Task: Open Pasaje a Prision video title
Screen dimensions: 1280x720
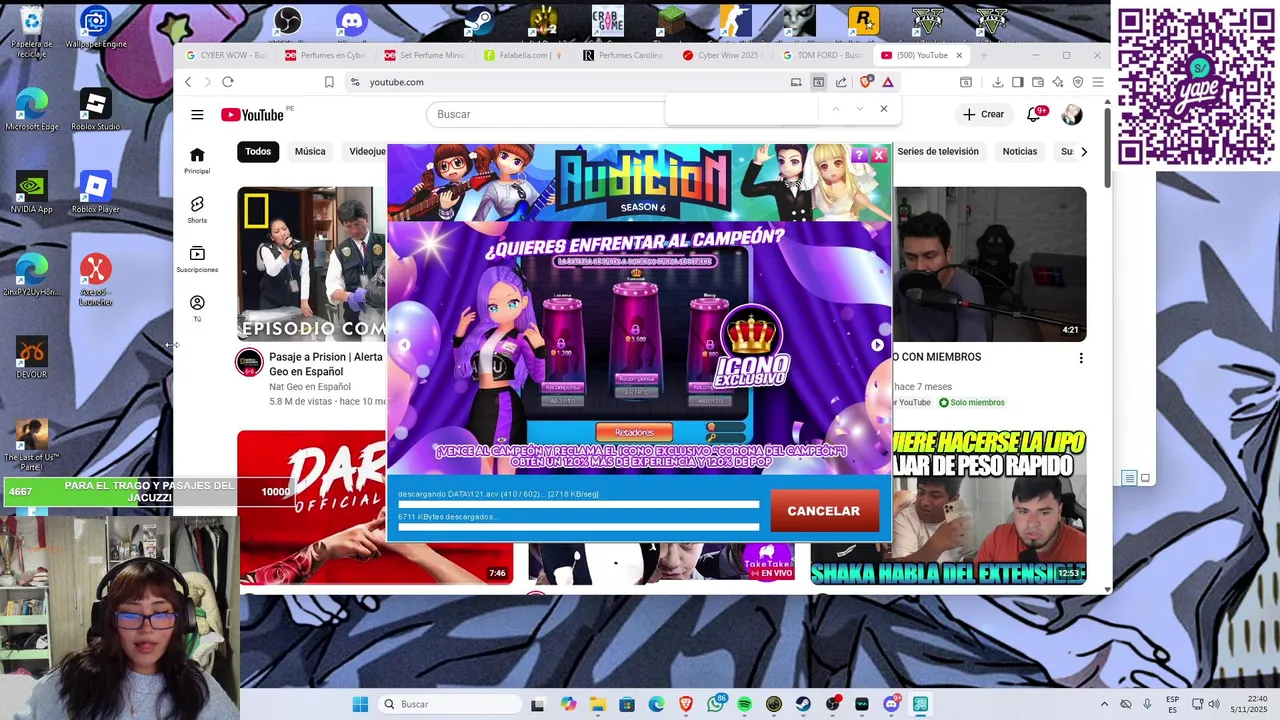Action: coord(326,364)
